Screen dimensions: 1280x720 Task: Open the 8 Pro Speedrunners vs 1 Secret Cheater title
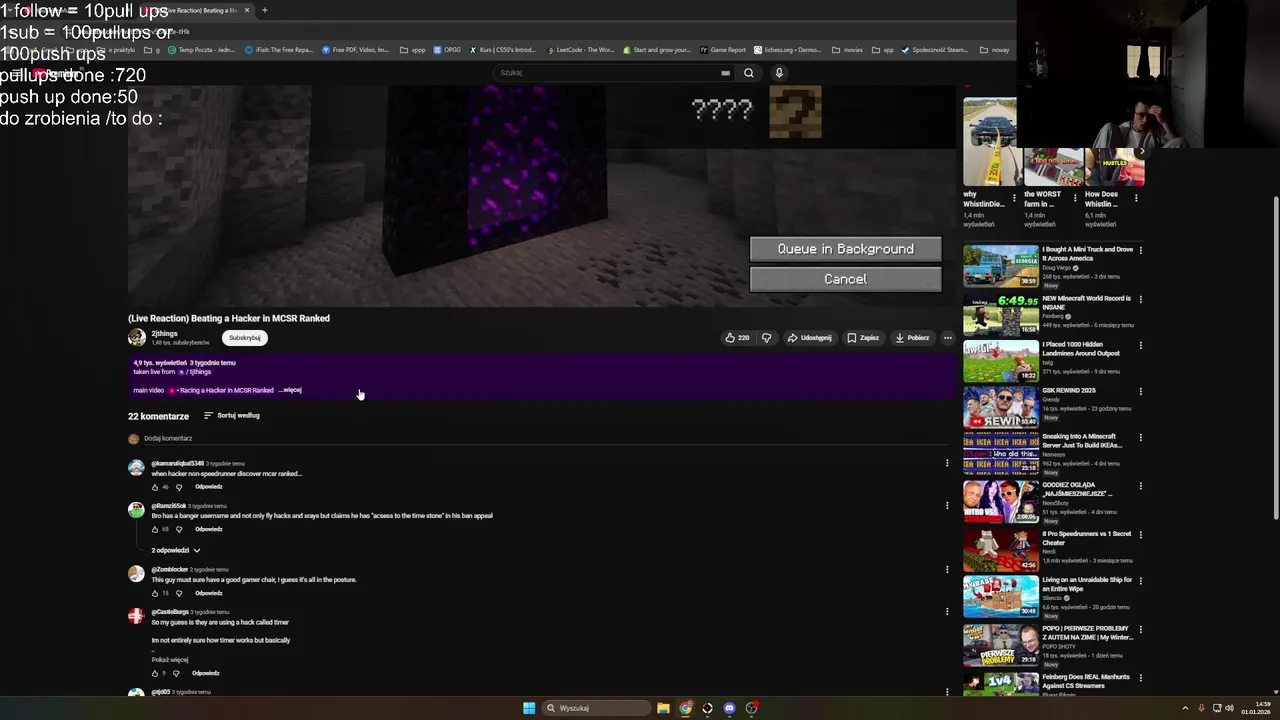point(1087,537)
